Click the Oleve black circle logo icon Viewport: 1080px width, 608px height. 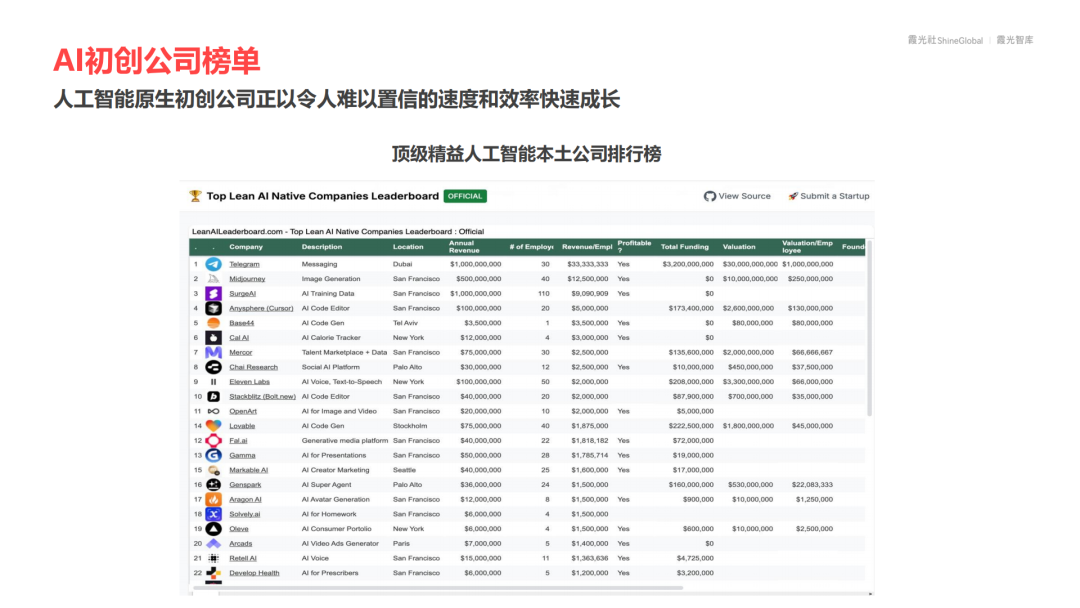(214, 528)
